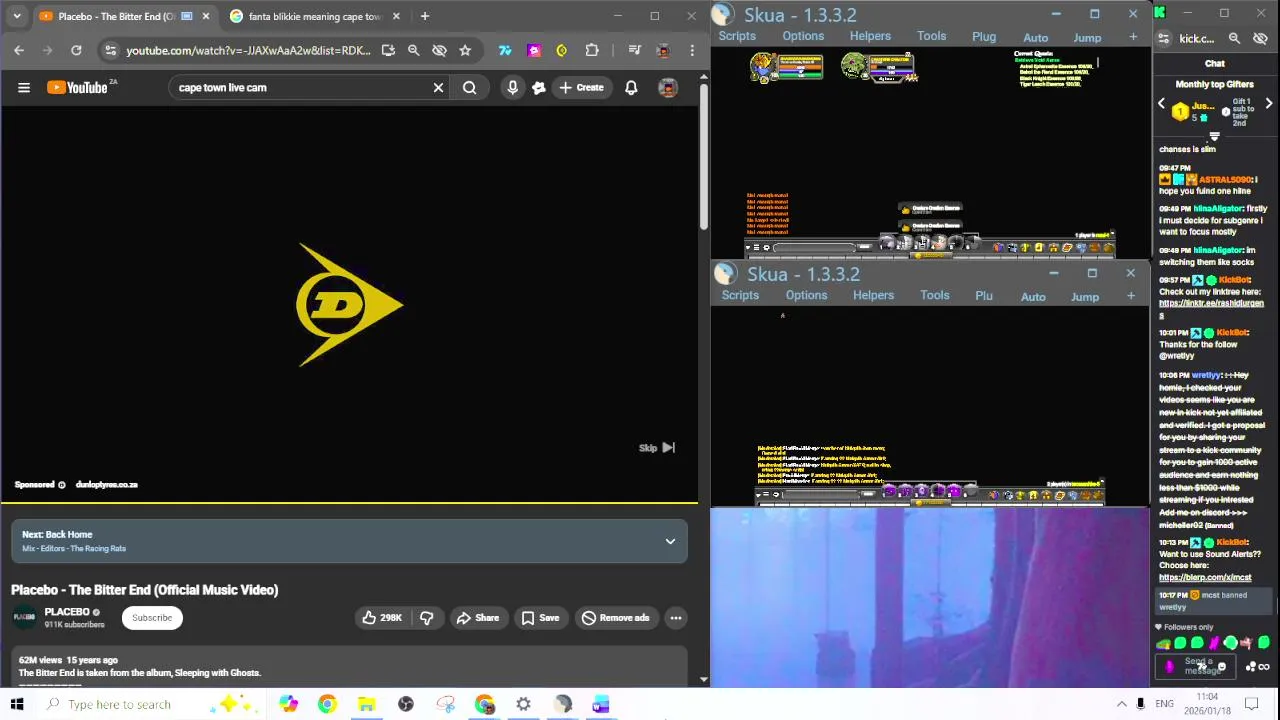Click the YouTube address bar URL
Screen dimensions: 1280x720
tap(248, 50)
